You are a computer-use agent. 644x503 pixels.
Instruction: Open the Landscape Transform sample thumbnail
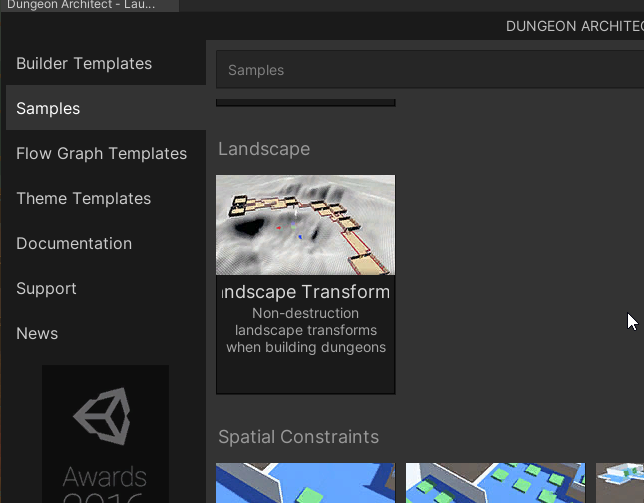pos(306,225)
